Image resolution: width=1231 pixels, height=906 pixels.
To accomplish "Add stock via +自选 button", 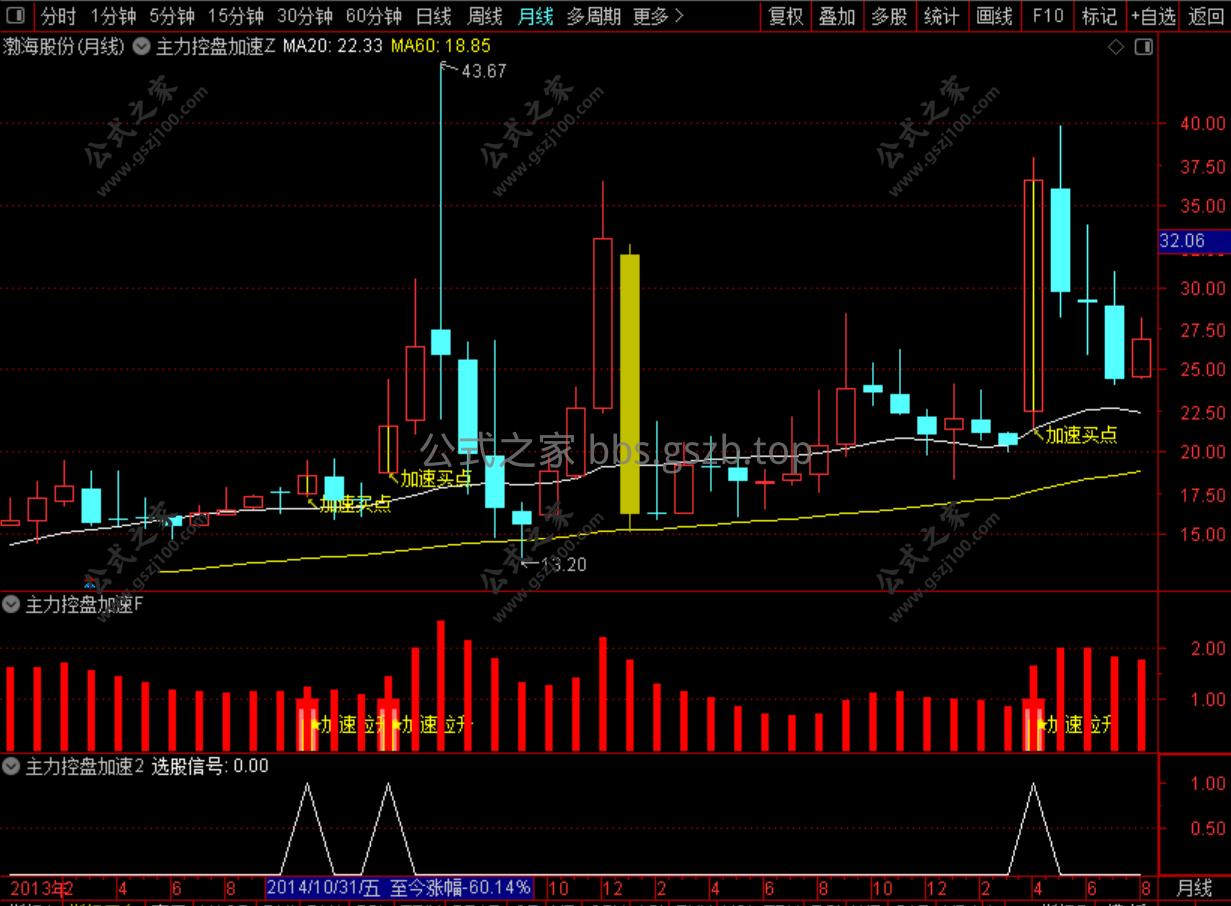I will click(x=1153, y=16).
